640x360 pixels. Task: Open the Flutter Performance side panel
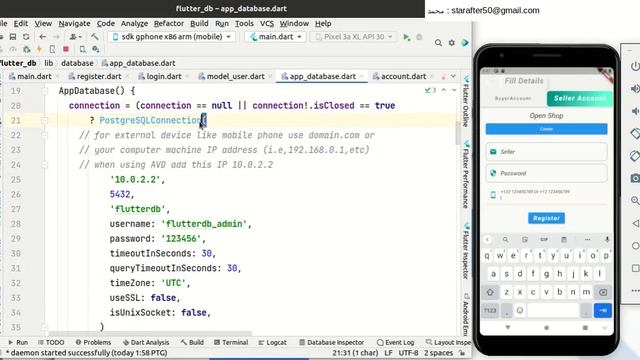tap(466, 175)
